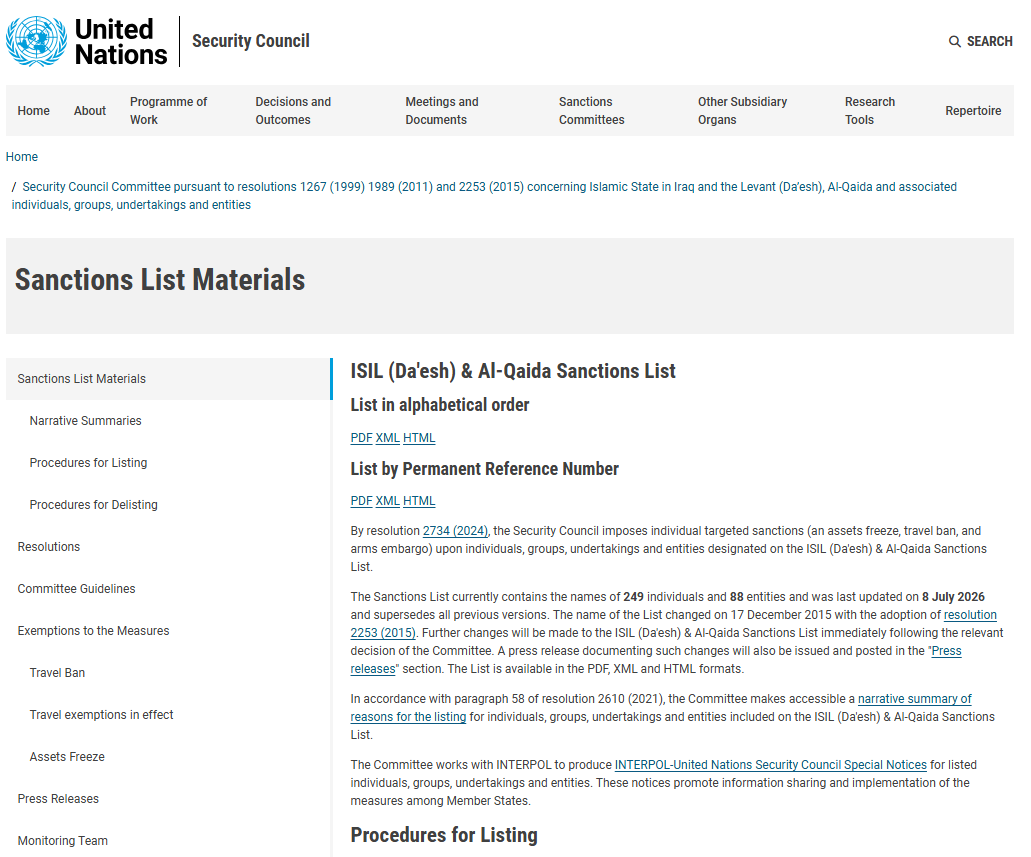Click the United Nations emblem logo
The width and height of the screenshot is (1031, 857).
[x=36, y=41]
